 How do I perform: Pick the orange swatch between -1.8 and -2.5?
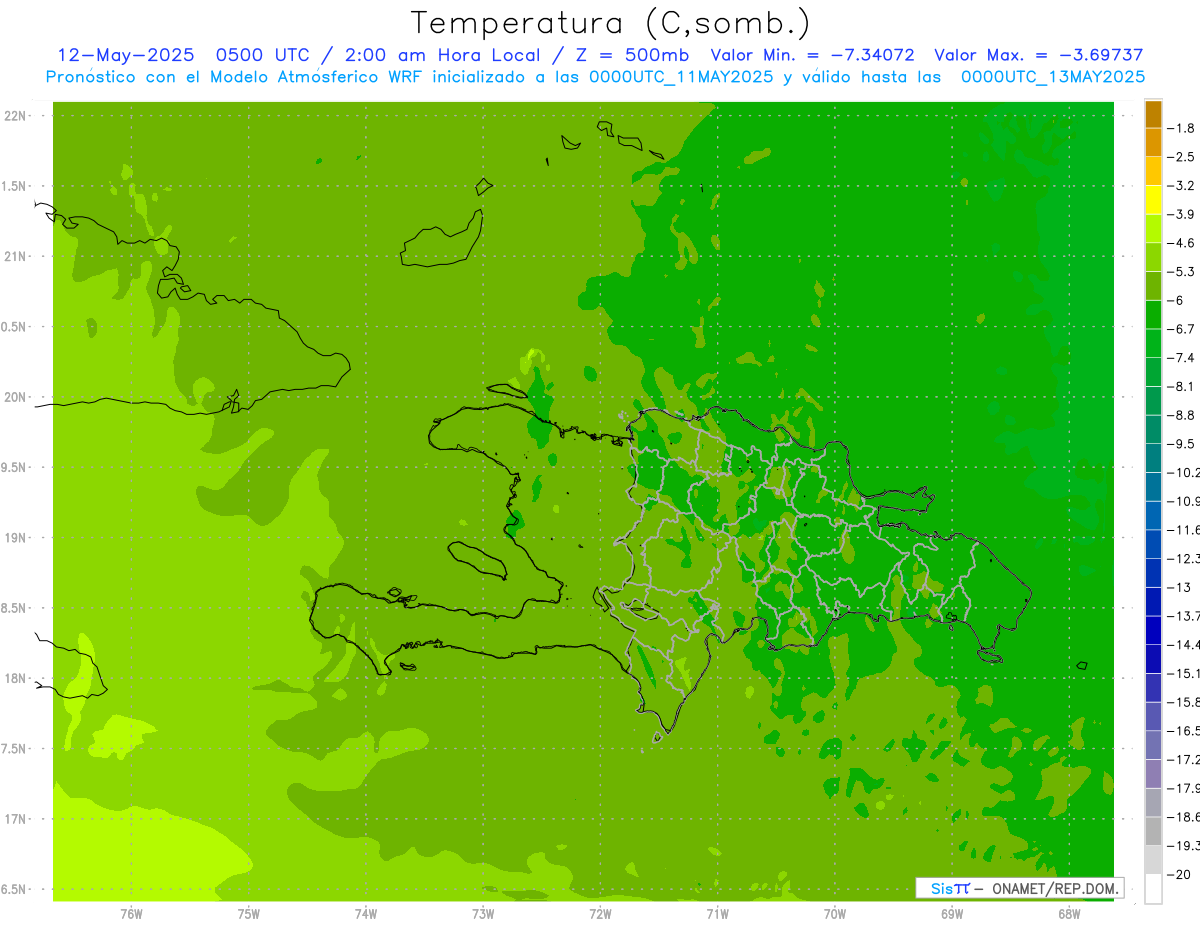click(1153, 143)
